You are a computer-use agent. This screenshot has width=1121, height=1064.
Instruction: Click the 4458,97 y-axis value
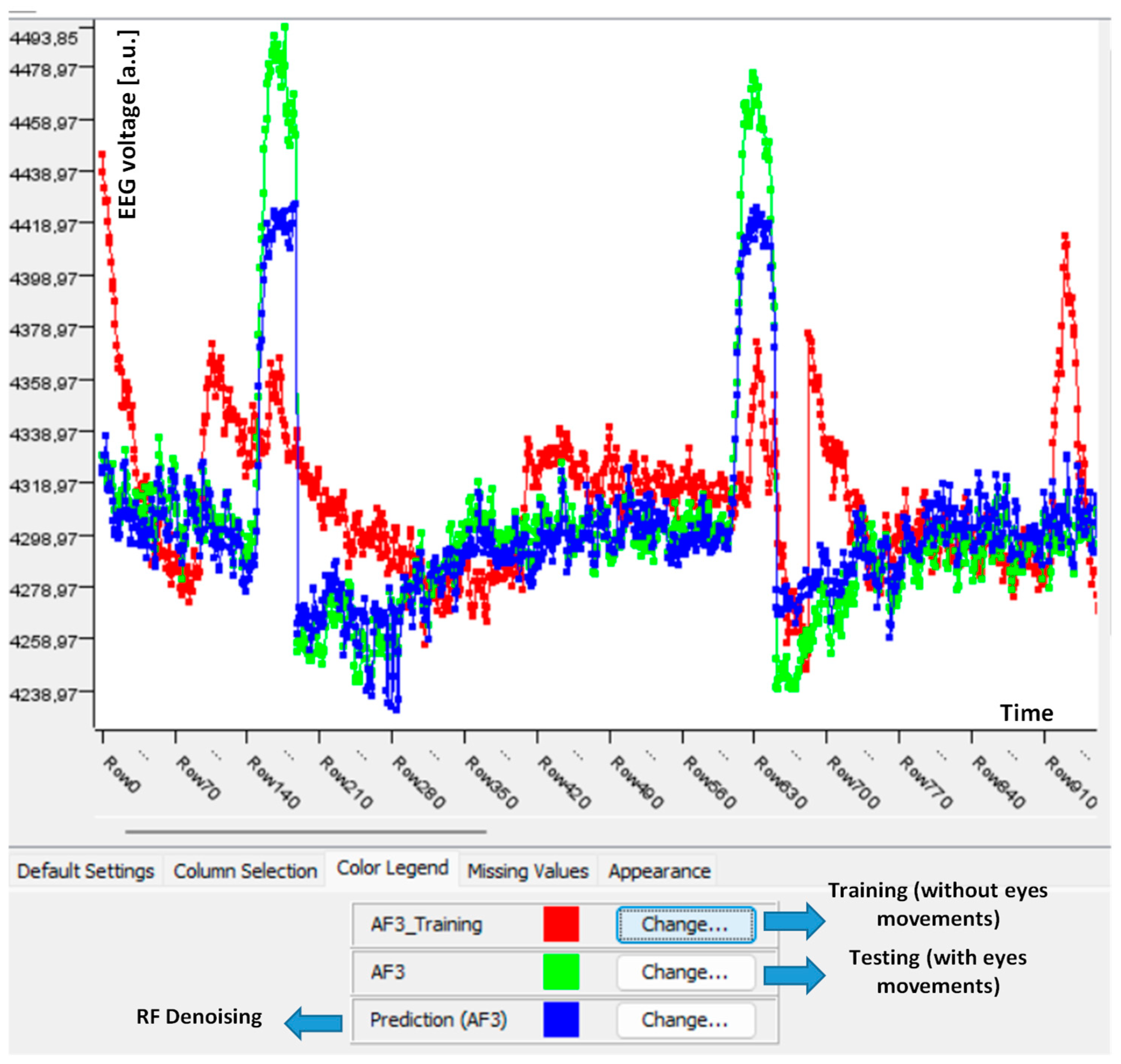[x=44, y=123]
